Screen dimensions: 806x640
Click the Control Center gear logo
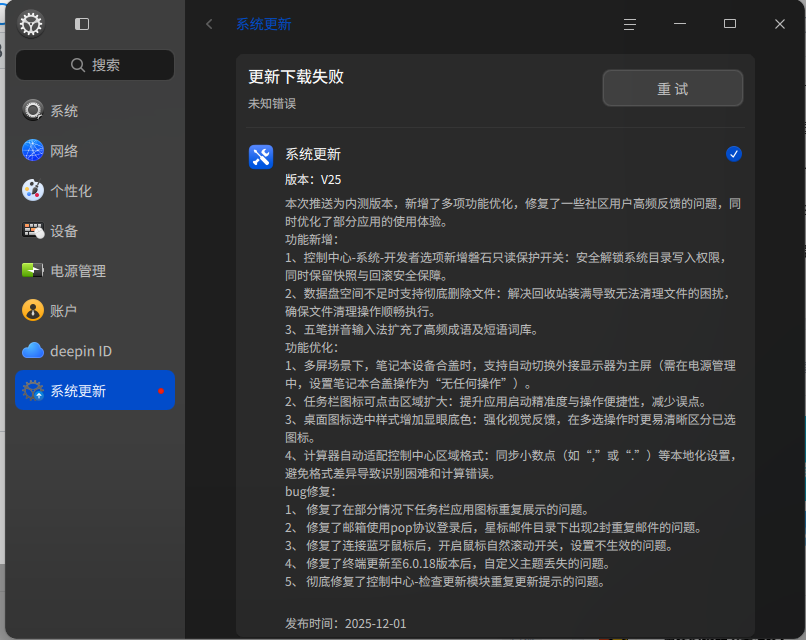(x=31, y=24)
